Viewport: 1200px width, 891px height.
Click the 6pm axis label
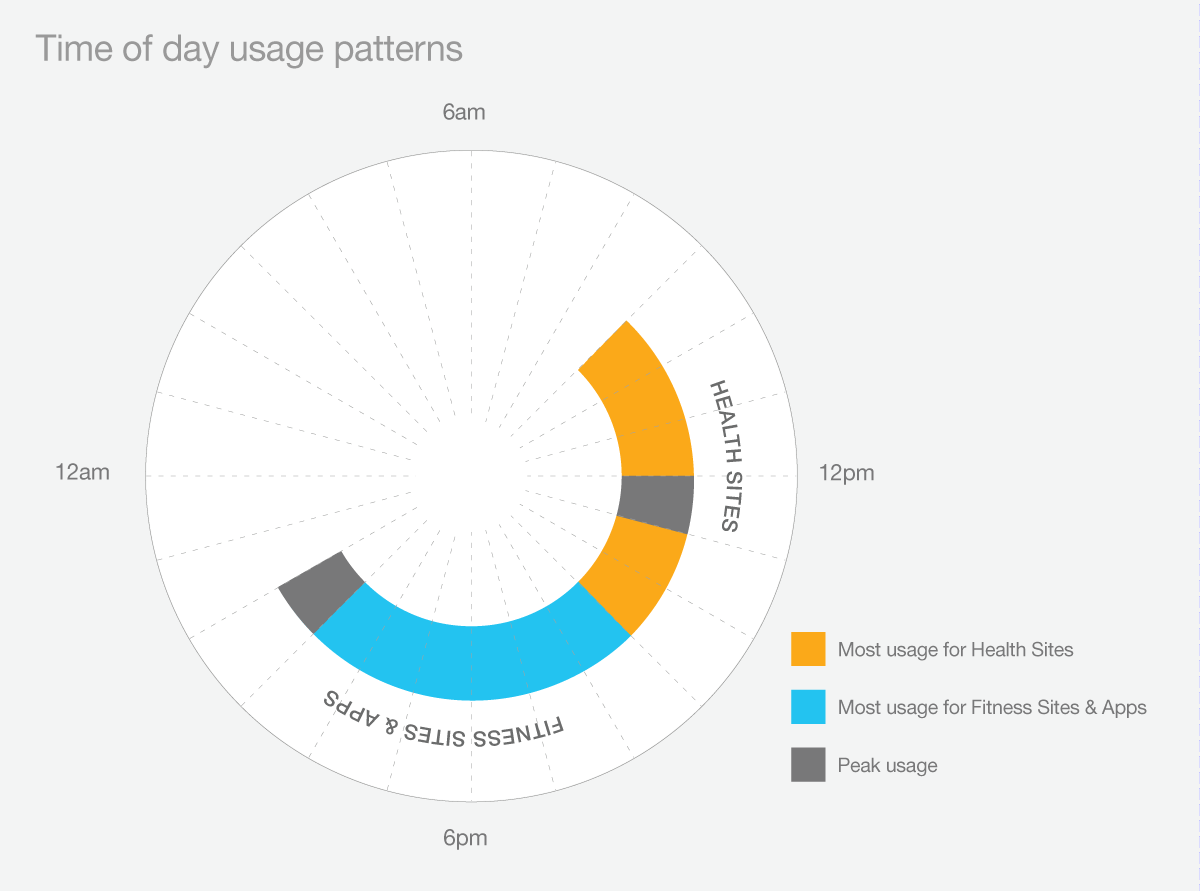(x=465, y=838)
